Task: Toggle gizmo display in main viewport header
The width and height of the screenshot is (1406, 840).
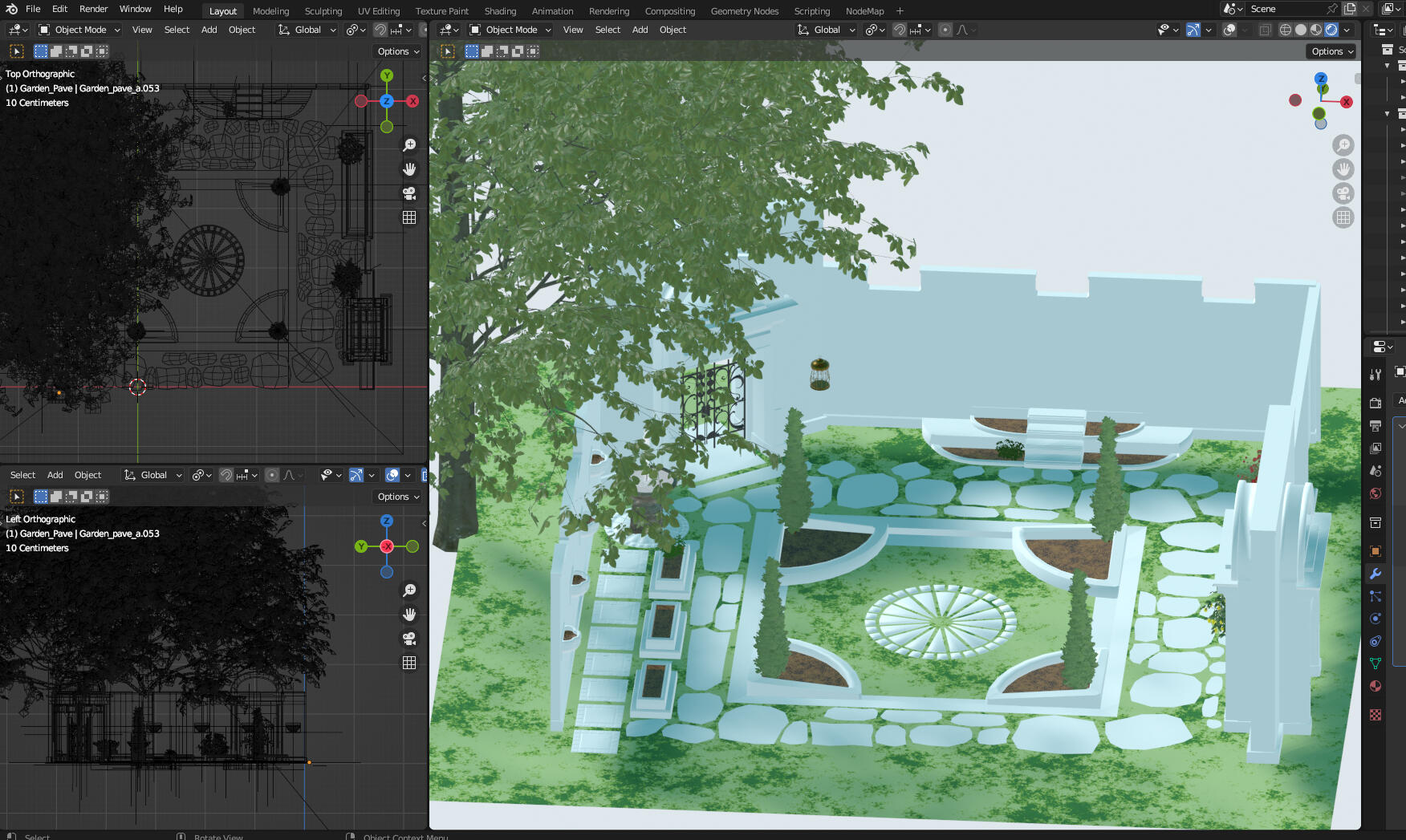Action: (1193, 30)
